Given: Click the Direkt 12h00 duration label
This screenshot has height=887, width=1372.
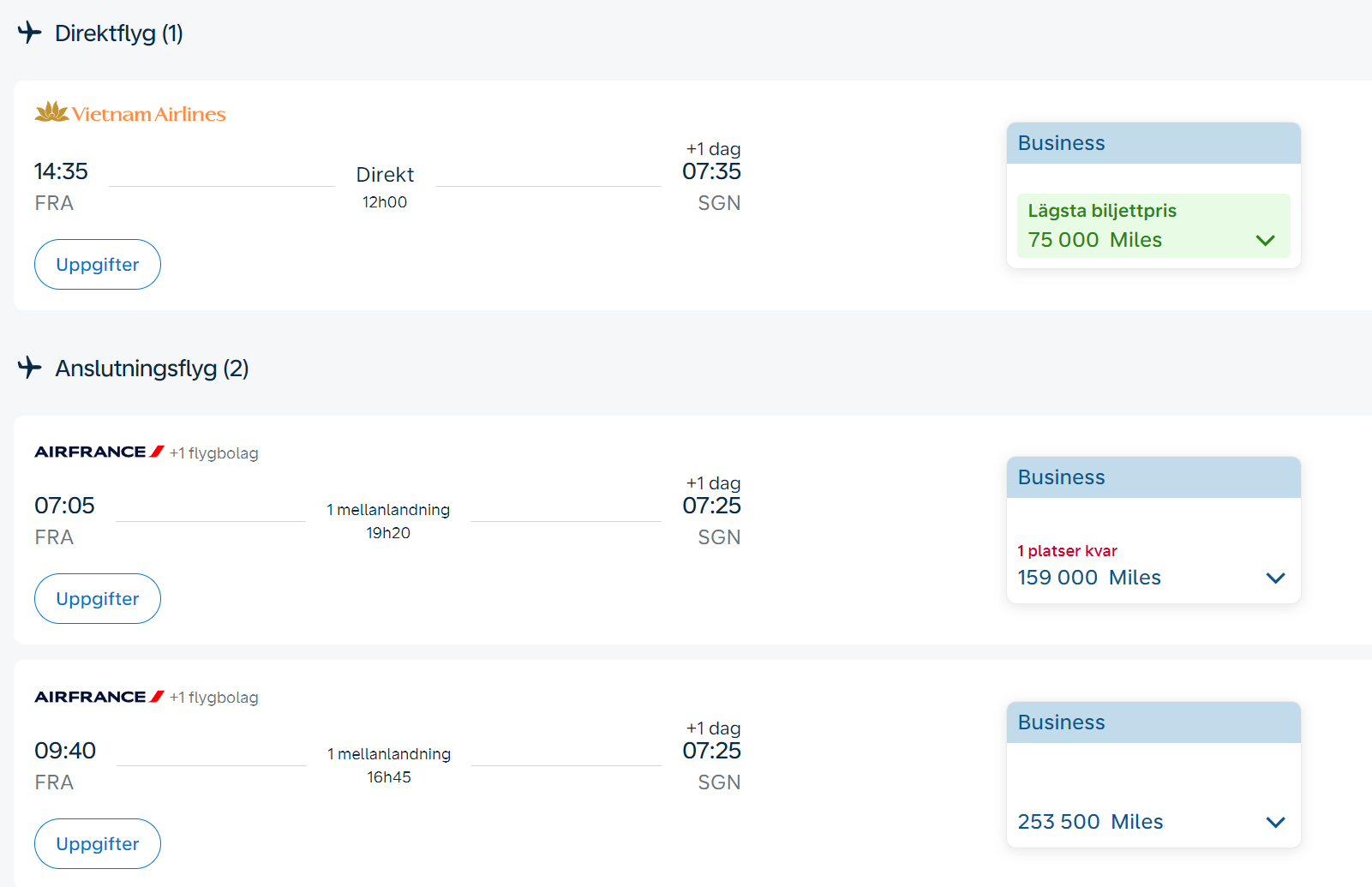Looking at the screenshot, I should [385, 186].
